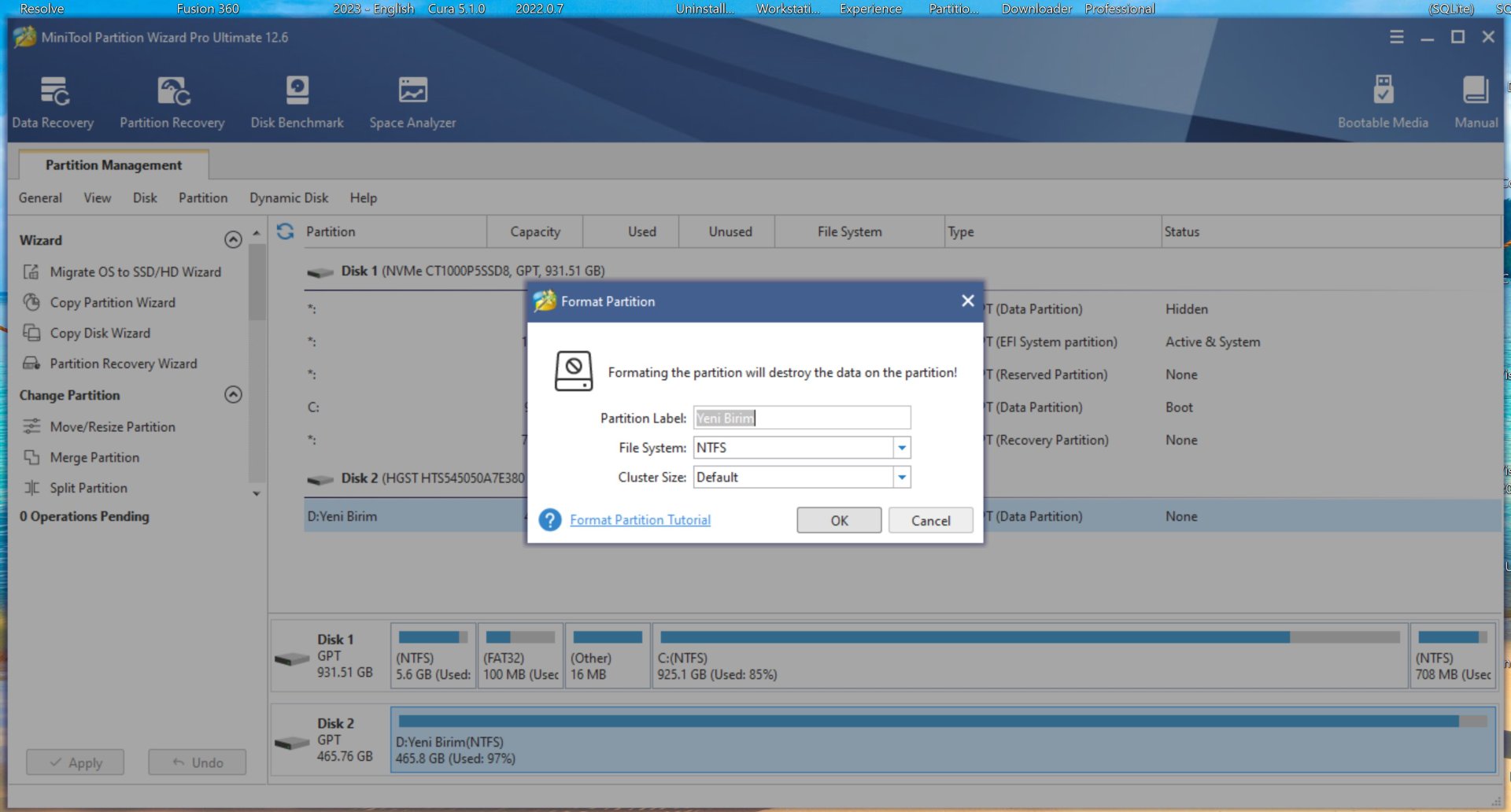Open the Manual
This screenshot has width=1511, height=812.
click(x=1476, y=102)
